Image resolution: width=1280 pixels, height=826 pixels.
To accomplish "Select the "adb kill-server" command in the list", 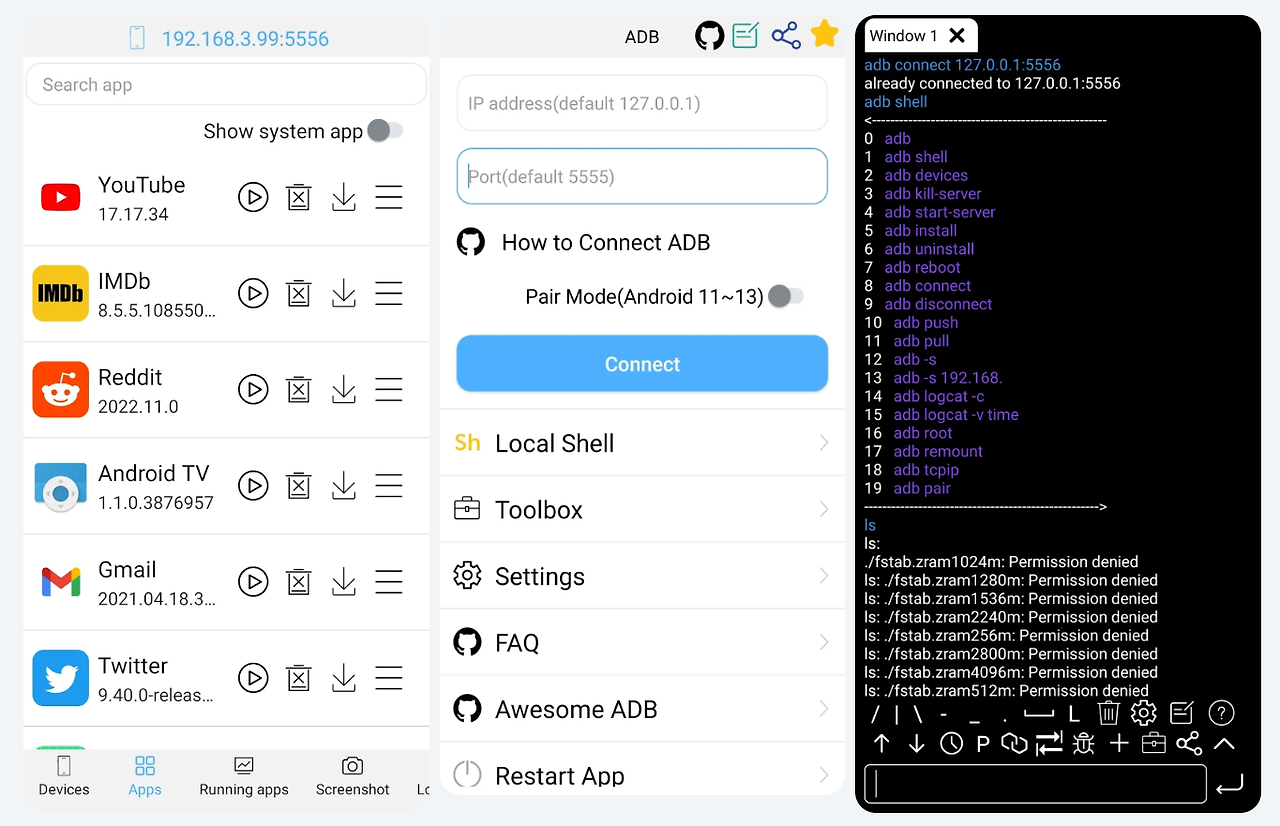I will pyautogui.click(x=933, y=194).
